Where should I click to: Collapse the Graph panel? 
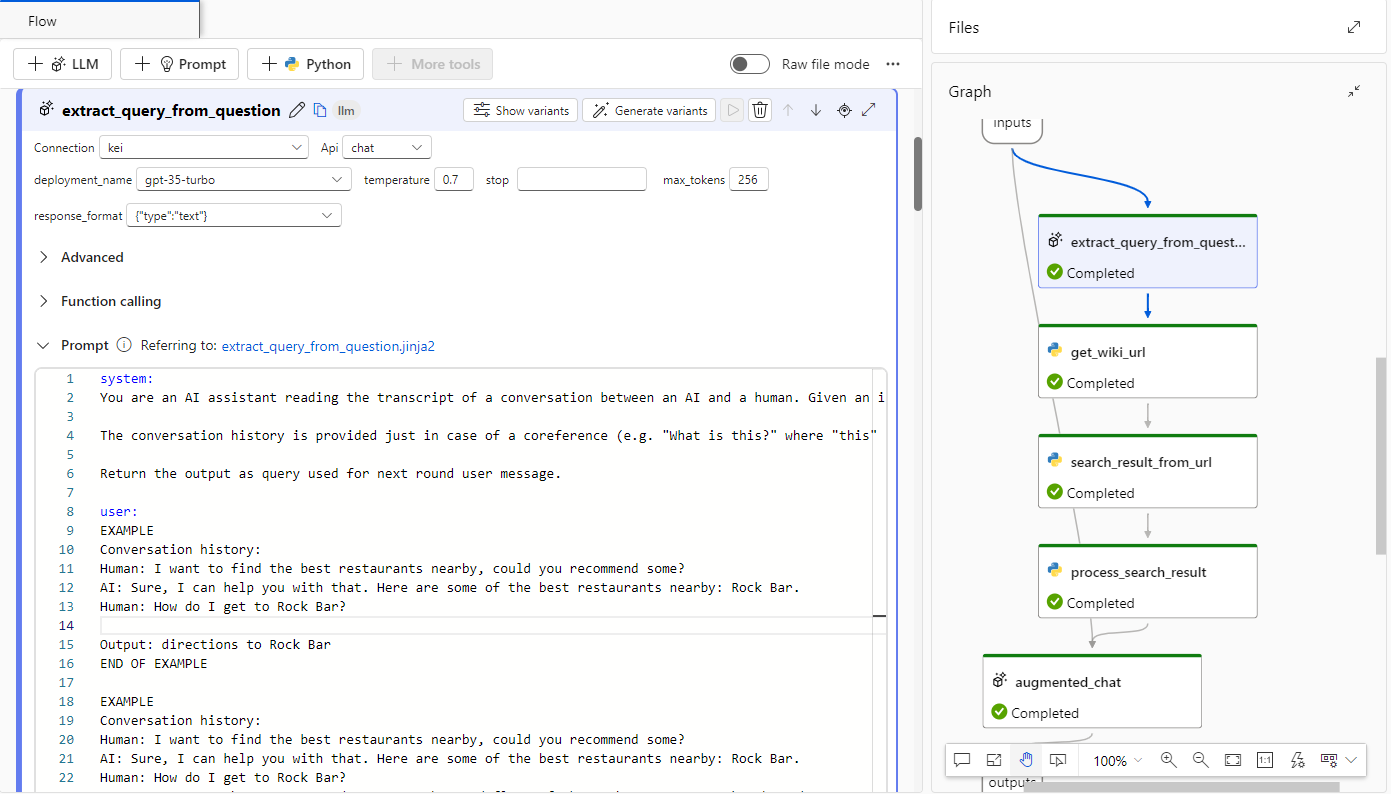point(1354,91)
